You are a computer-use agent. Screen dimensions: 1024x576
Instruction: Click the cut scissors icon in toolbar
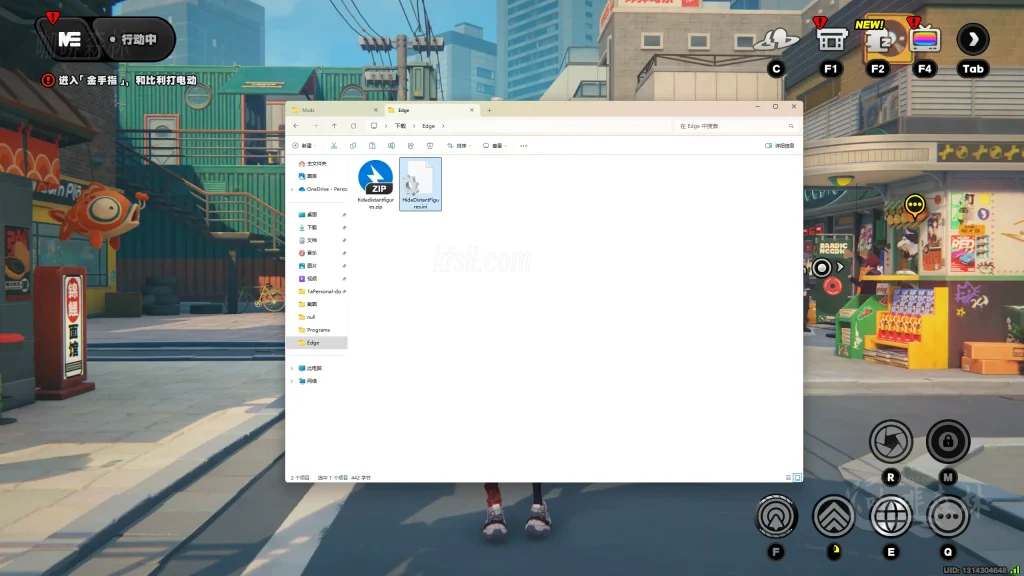point(334,146)
